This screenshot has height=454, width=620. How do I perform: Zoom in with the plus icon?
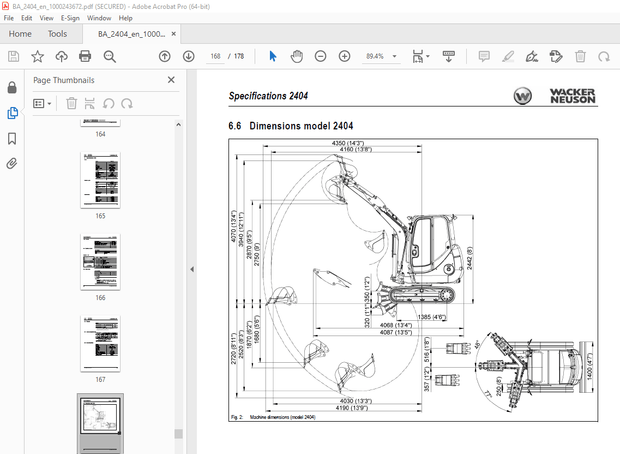coord(344,57)
